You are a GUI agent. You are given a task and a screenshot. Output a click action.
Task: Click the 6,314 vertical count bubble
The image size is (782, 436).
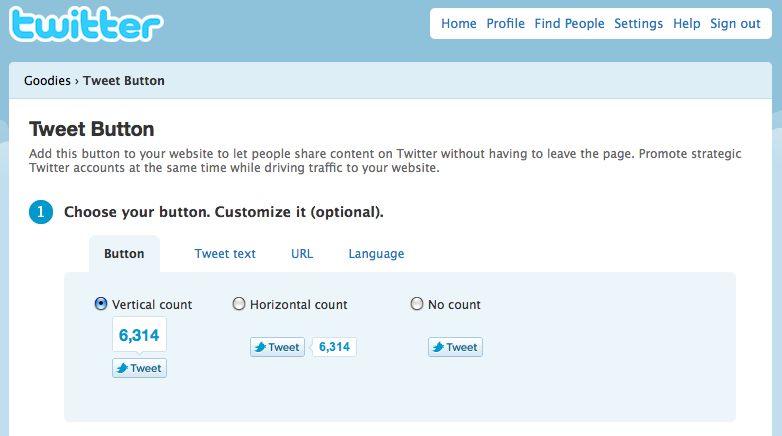(x=139, y=336)
